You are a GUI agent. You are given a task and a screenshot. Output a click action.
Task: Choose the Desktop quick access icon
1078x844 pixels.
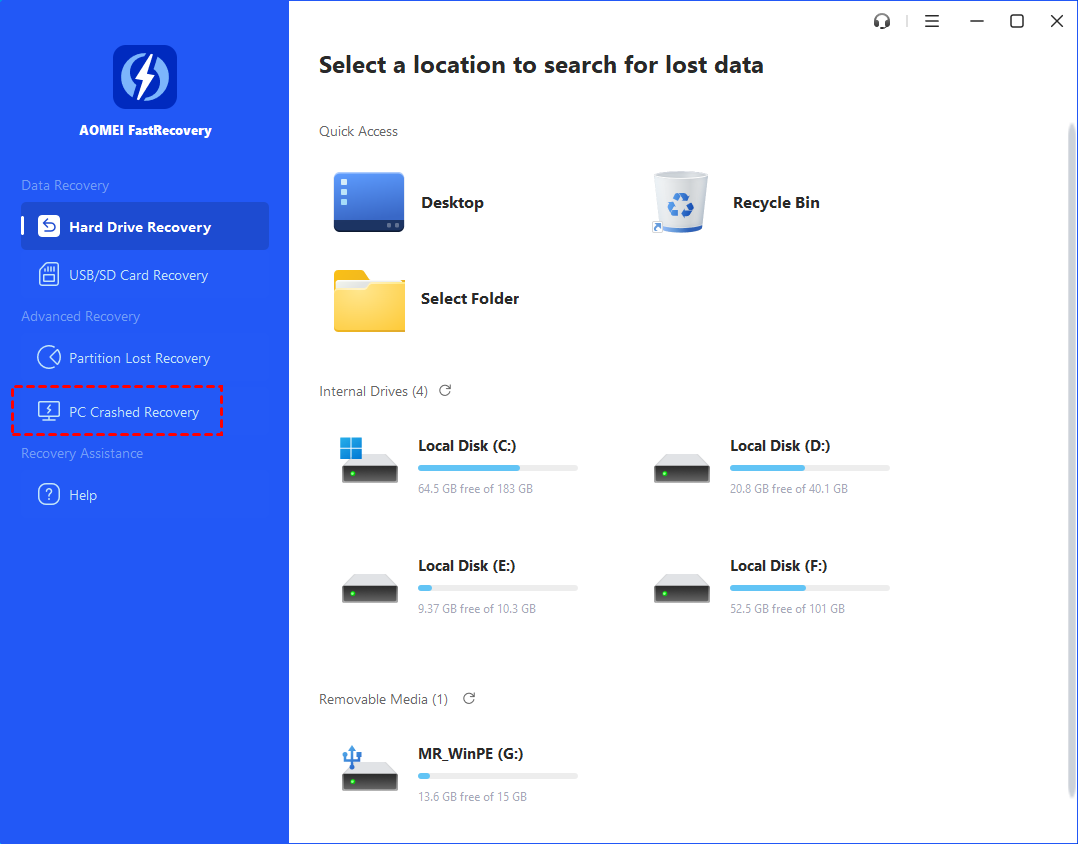tap(368, 202)
